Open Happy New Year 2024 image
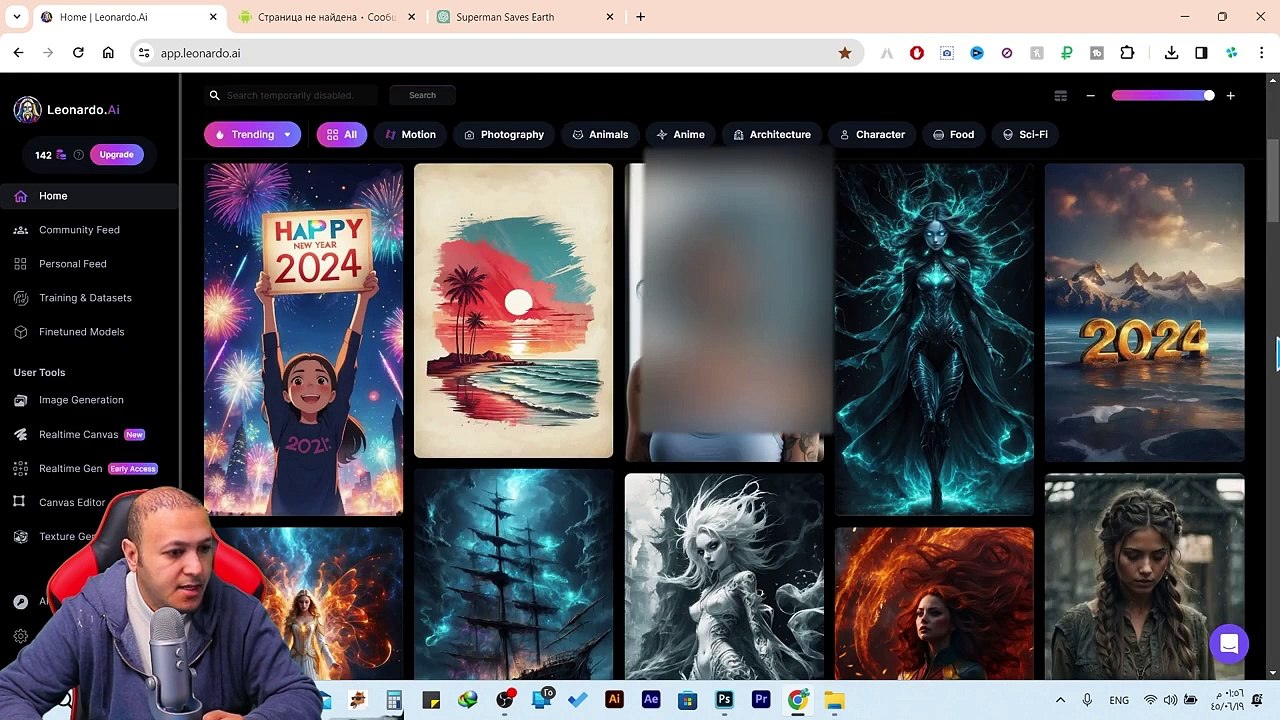The width and height of the screenshot is (1280, 720). coord(304,340)
